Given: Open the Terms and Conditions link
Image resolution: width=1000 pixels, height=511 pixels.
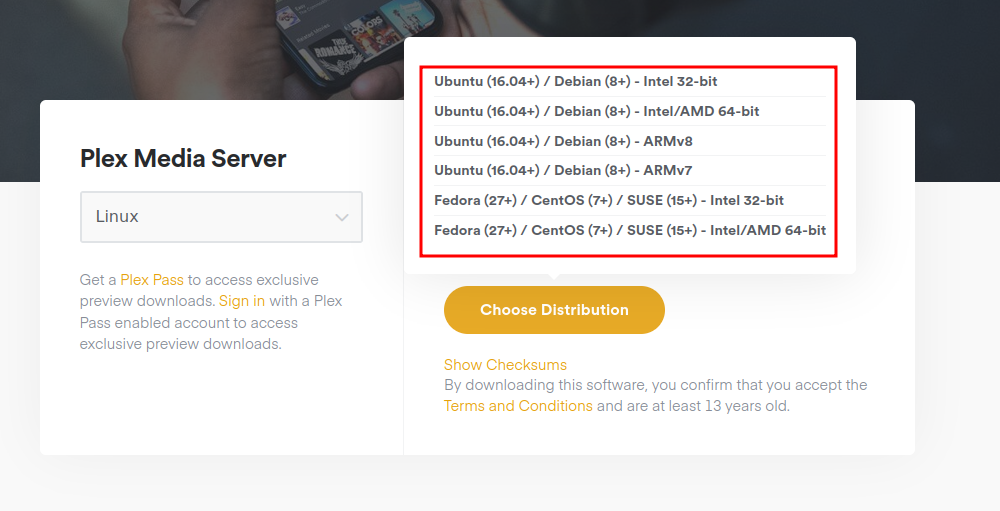Looking at the screenshot, I should (518, 406).
